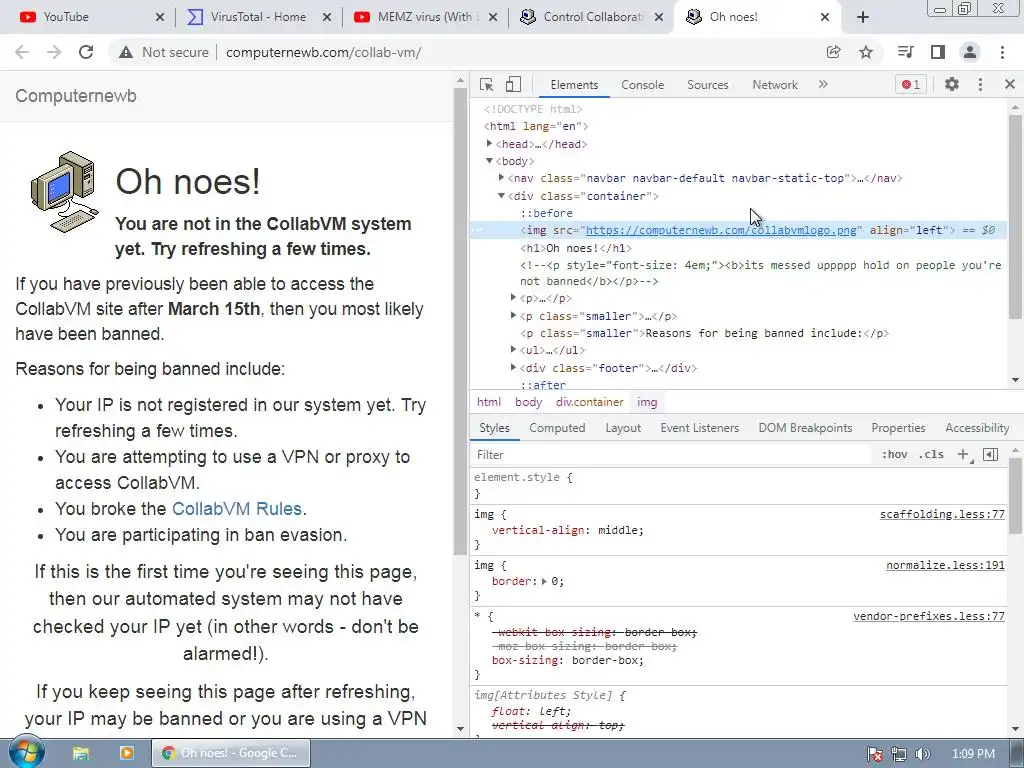Open the Properties tab

coord(898,428)
